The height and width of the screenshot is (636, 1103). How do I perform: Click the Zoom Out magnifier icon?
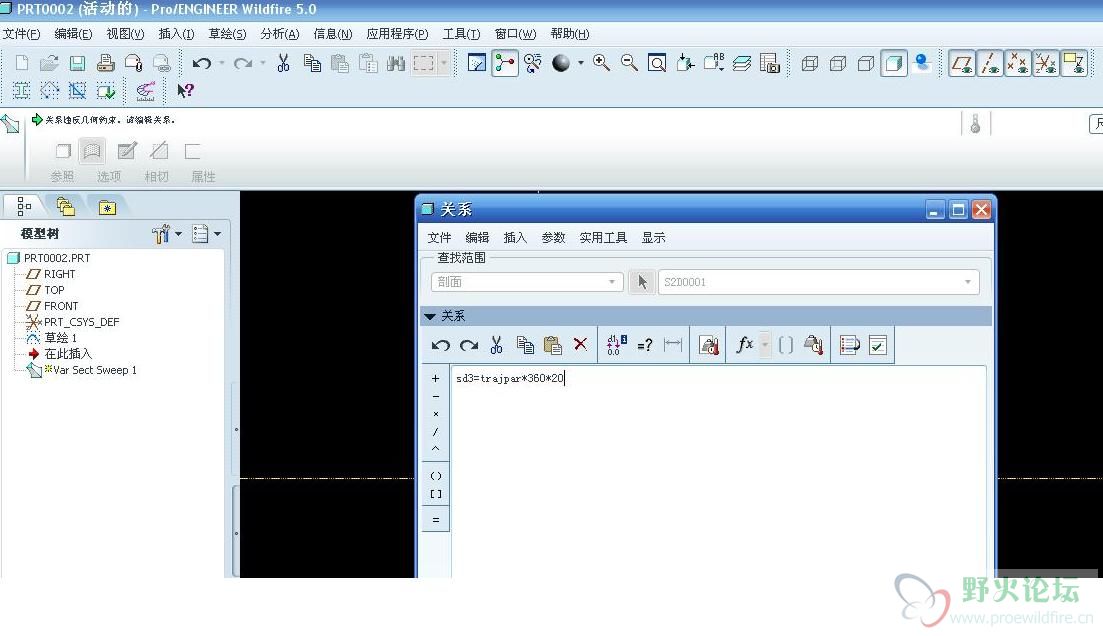630,63
